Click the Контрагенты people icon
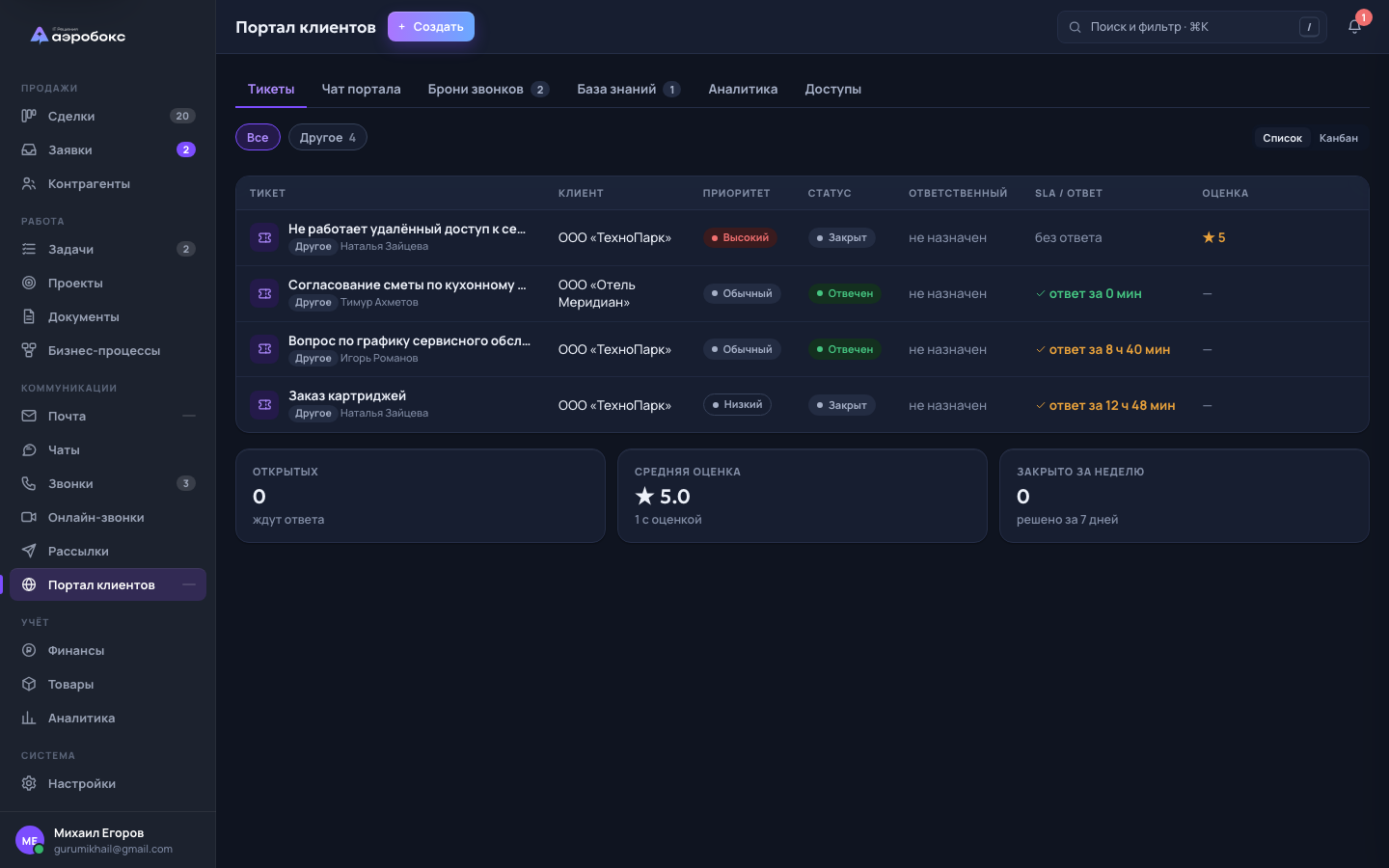Screen dimensions: 1389x868 pyautogui.click(x=29, y=183)
